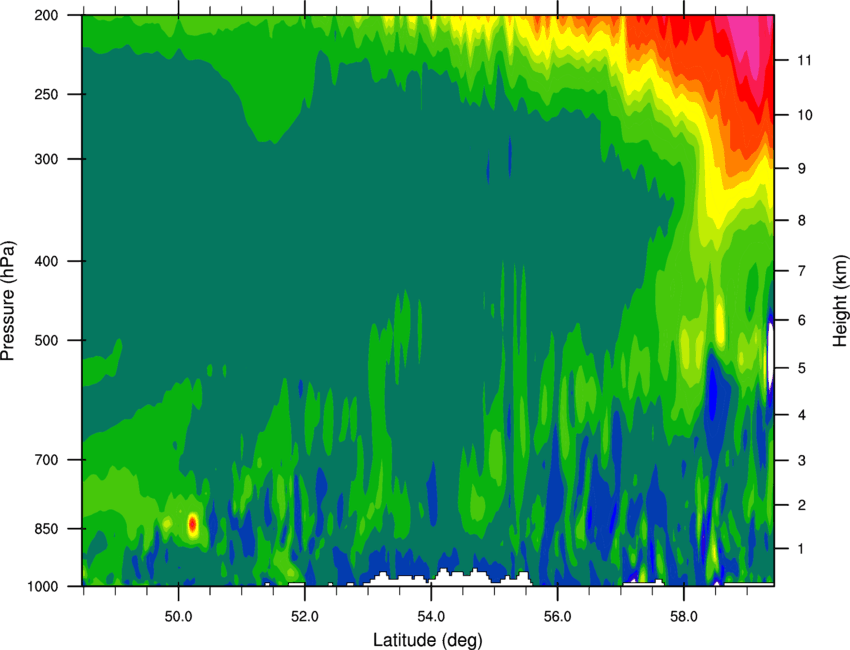Click the 52.0 latitude tick label
This screenshot has width=850, height=650.
coord(305,617)
